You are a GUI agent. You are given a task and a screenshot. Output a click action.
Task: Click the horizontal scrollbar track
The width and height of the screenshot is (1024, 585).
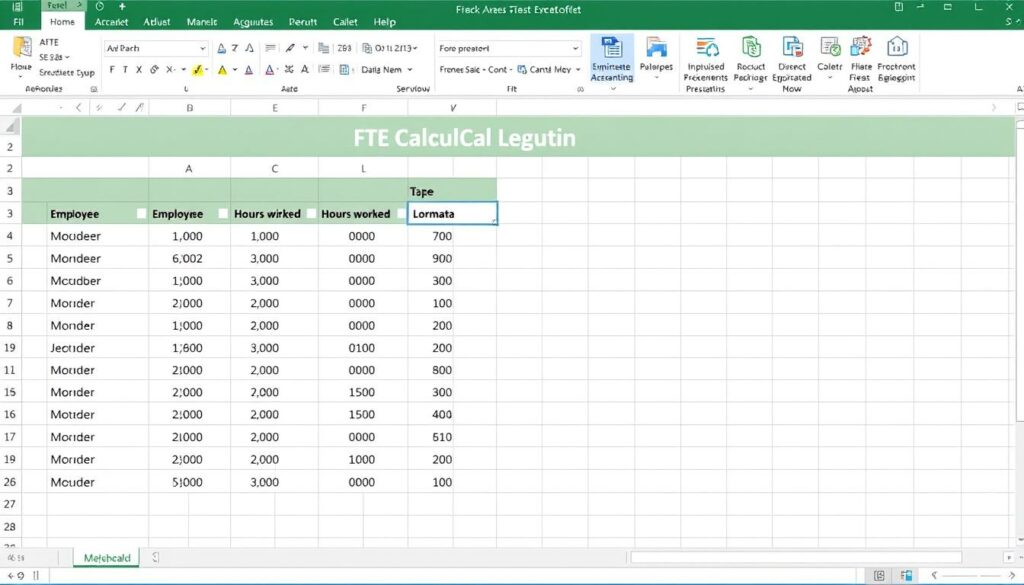pos(795,558)
